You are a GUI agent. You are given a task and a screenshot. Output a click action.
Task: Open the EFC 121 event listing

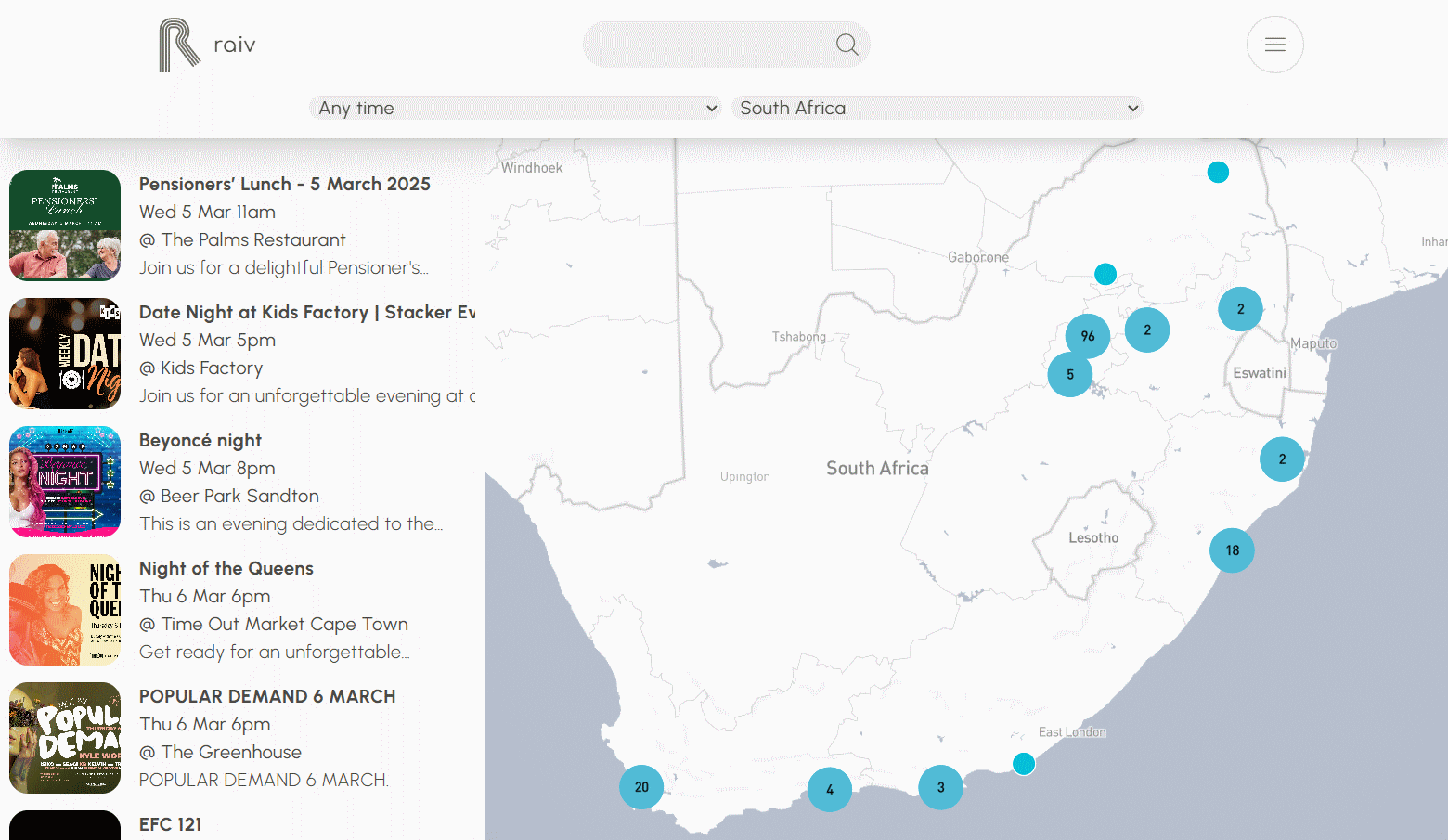pos(171,824)
